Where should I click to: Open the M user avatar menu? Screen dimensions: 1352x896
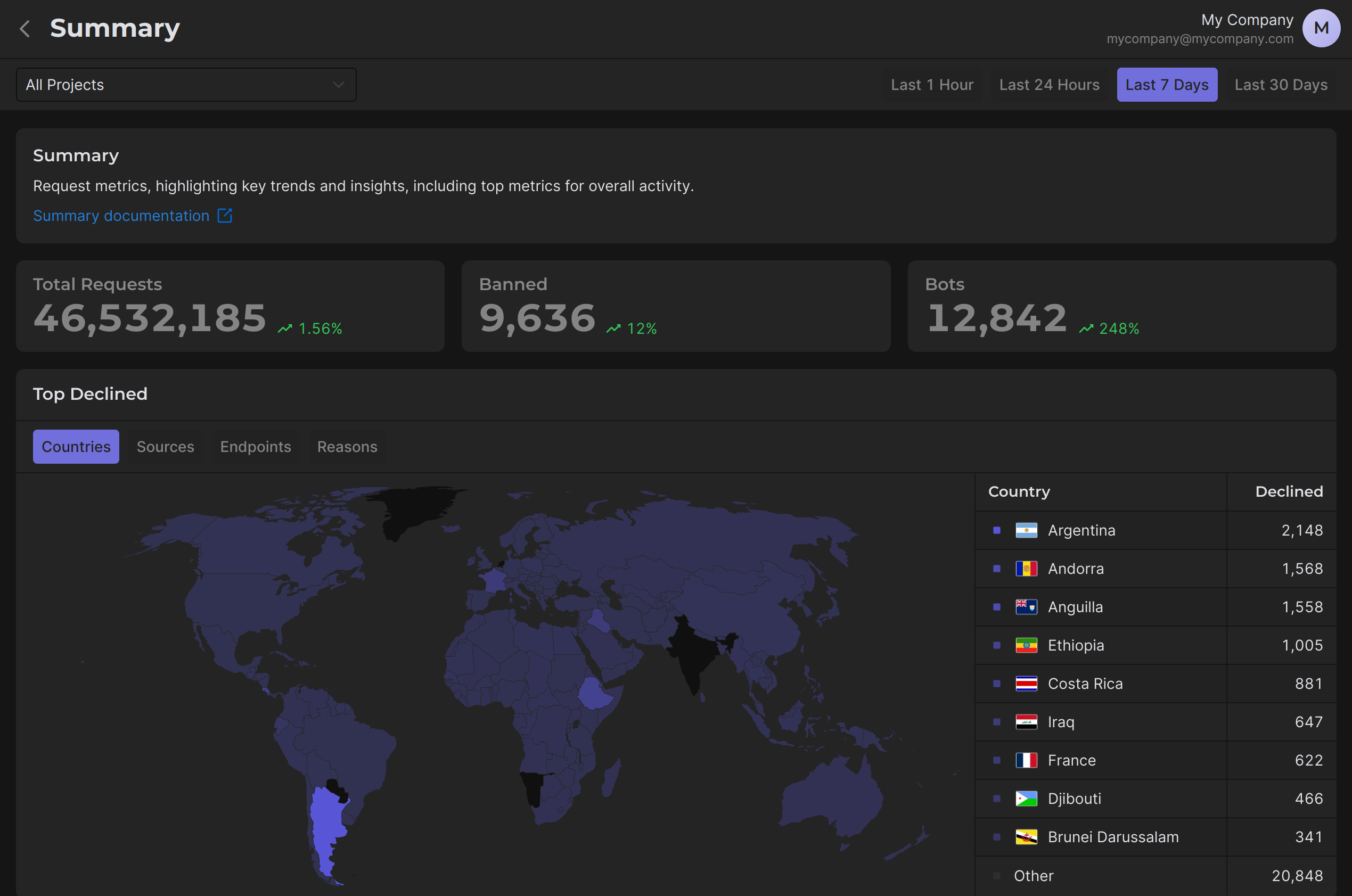(1321, 29)
